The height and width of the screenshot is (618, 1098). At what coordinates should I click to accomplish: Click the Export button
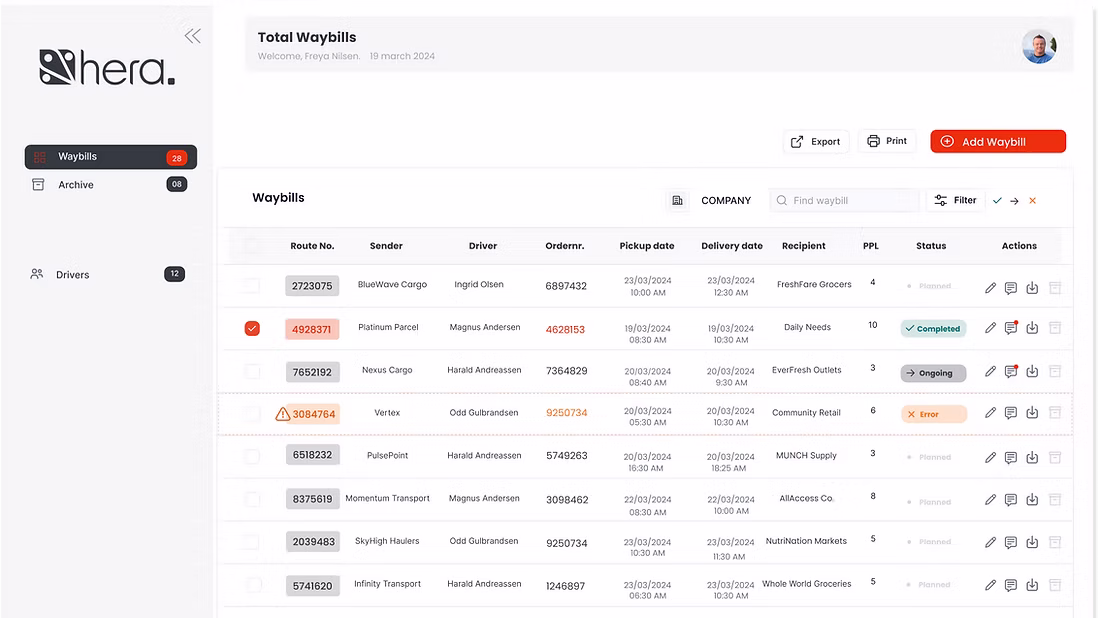815,142
